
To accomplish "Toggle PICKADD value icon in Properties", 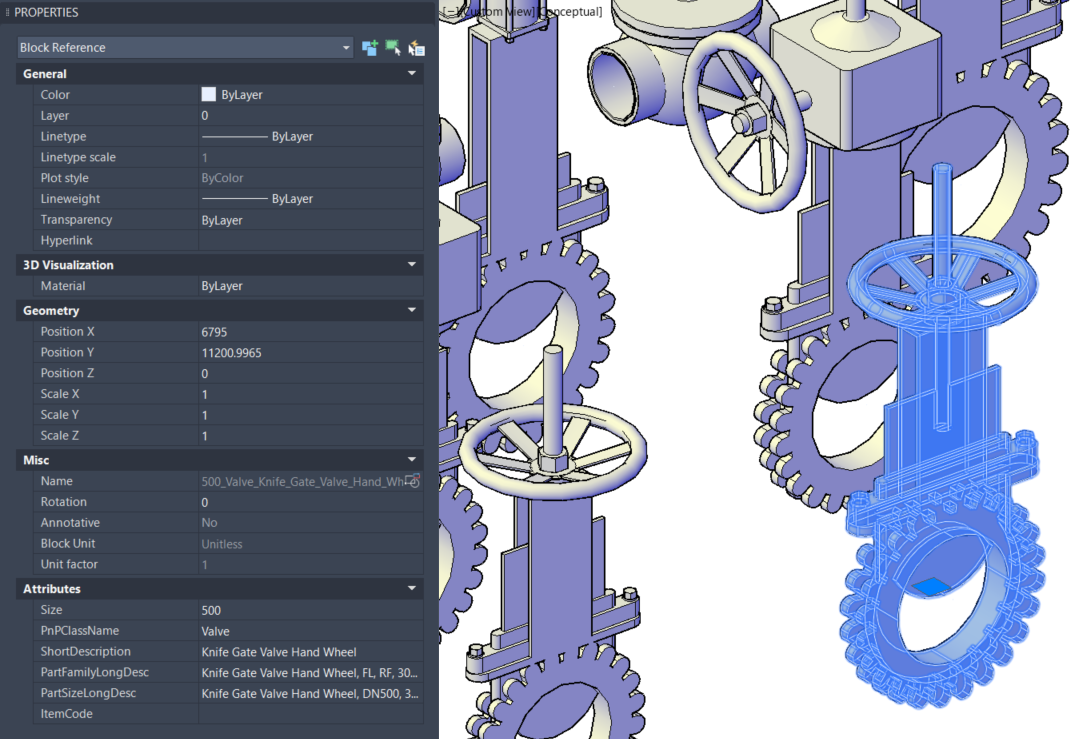I will pyautogui.click(x=370, y=48).
